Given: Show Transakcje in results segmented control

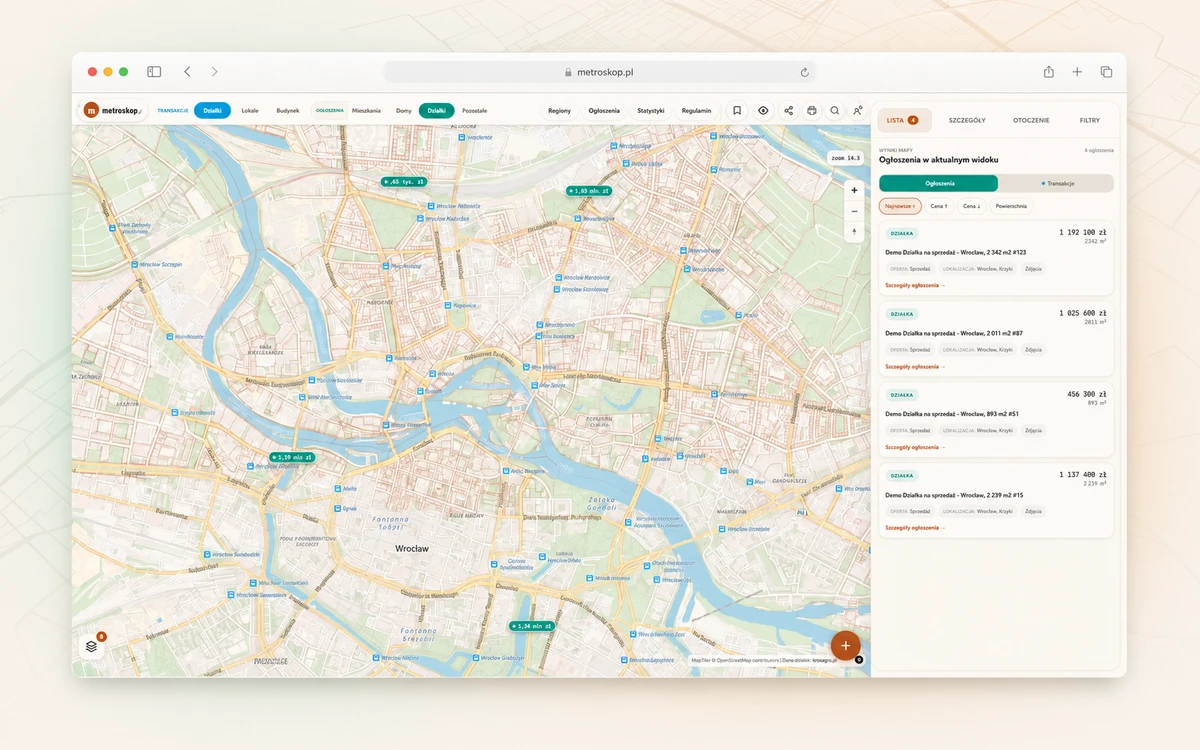Looking at the screenshot, I should 1056,184.
